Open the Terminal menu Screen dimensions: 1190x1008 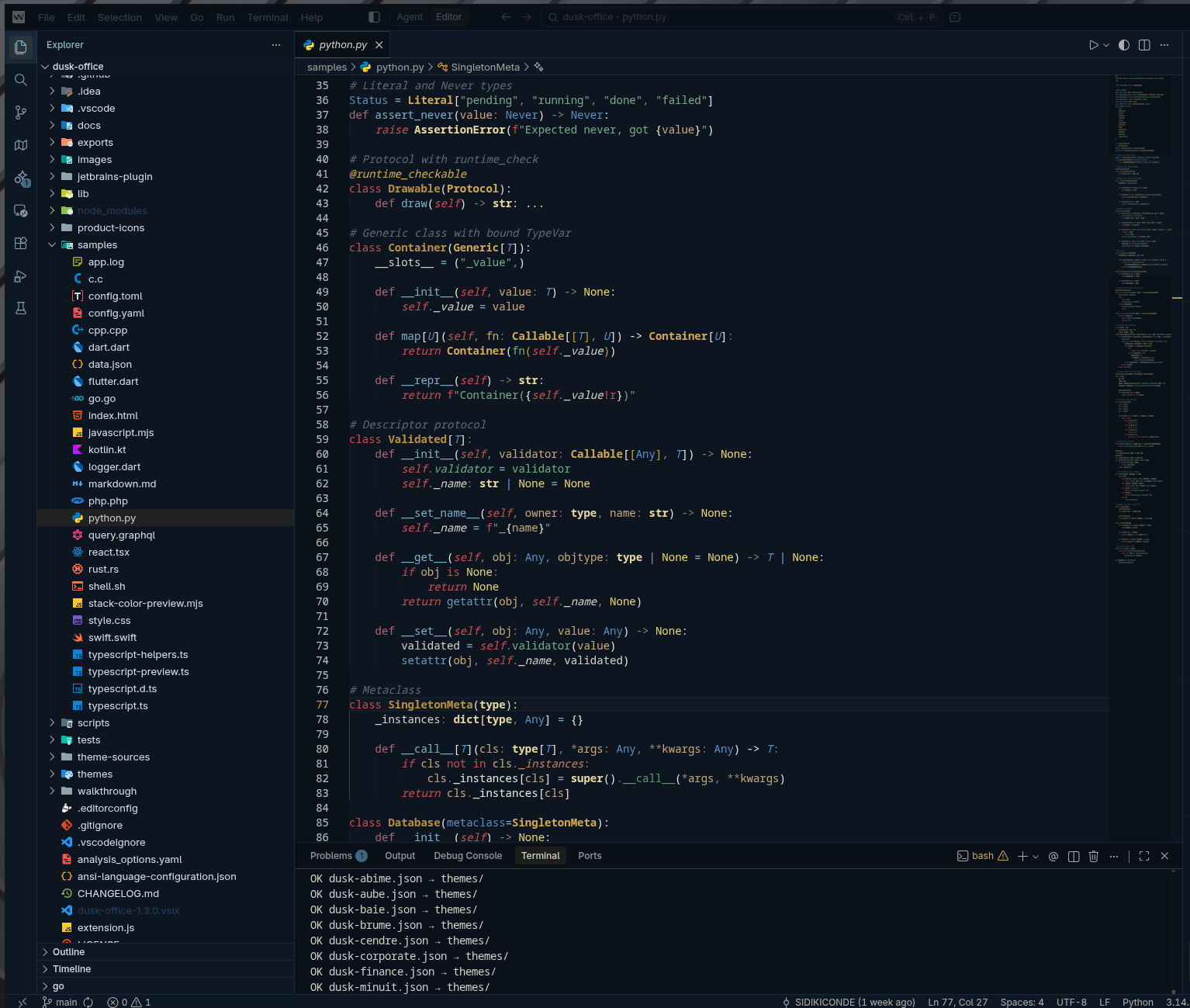click(268, 17)
